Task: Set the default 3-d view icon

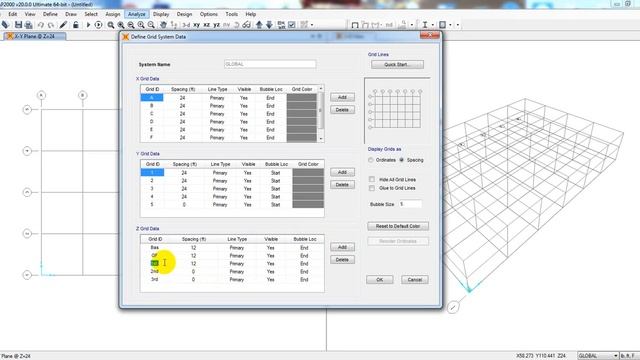Action: [186, 25]
